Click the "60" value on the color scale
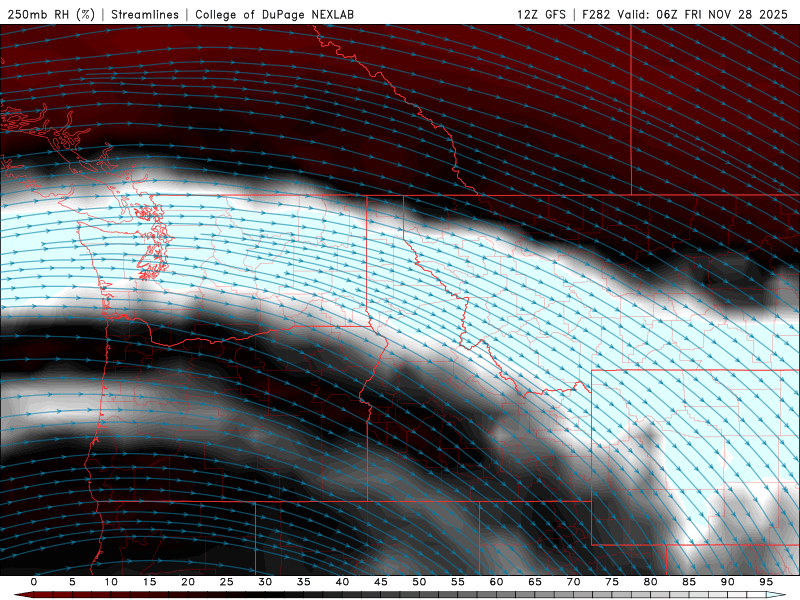800x600 pixels. click(x=496, y=582)
